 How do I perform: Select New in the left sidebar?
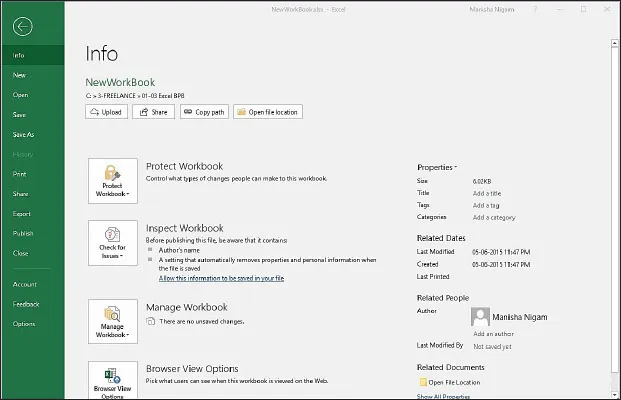(x=20, y=75)
